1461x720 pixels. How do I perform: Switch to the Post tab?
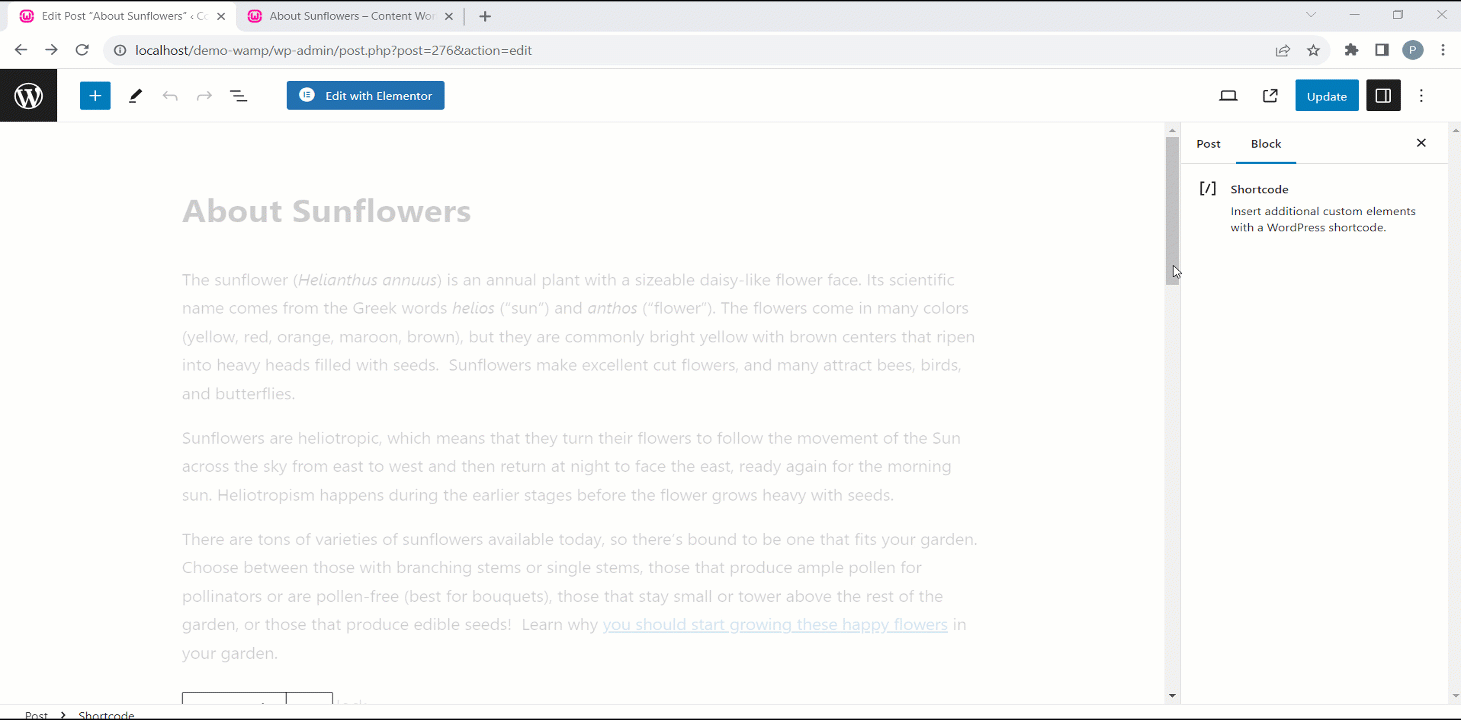[1208, 144]
